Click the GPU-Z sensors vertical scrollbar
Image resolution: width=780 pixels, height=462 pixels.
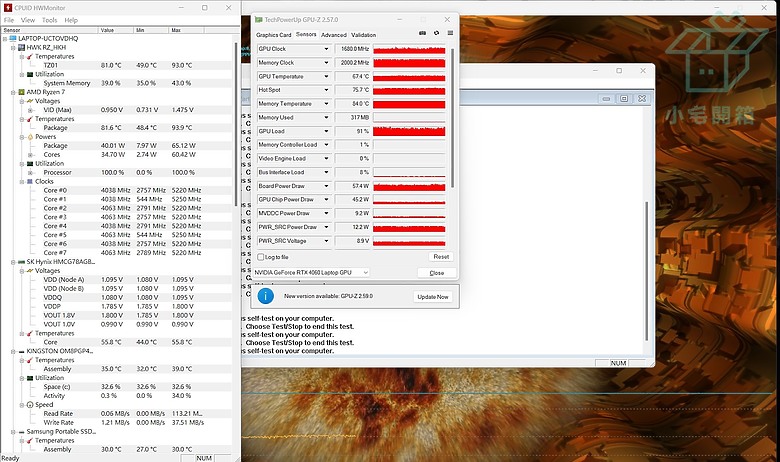[452, 118]
